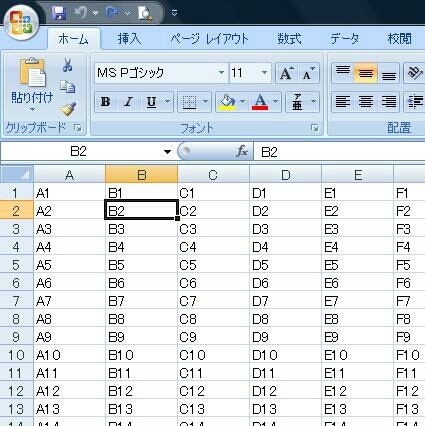Select cell containing E12
Screen dimensions: 425x426
pyautogui.click(x=357, y=391)
